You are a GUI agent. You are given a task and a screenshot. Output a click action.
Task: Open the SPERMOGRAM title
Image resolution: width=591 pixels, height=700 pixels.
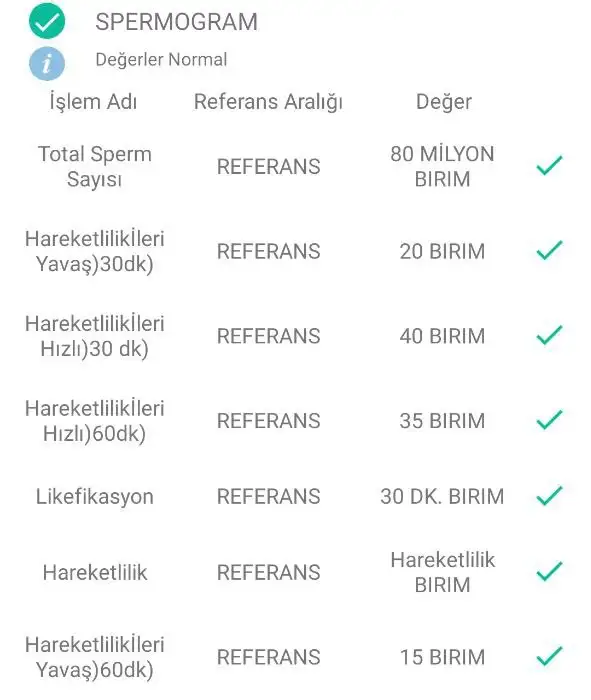click(x=176, y=22)
